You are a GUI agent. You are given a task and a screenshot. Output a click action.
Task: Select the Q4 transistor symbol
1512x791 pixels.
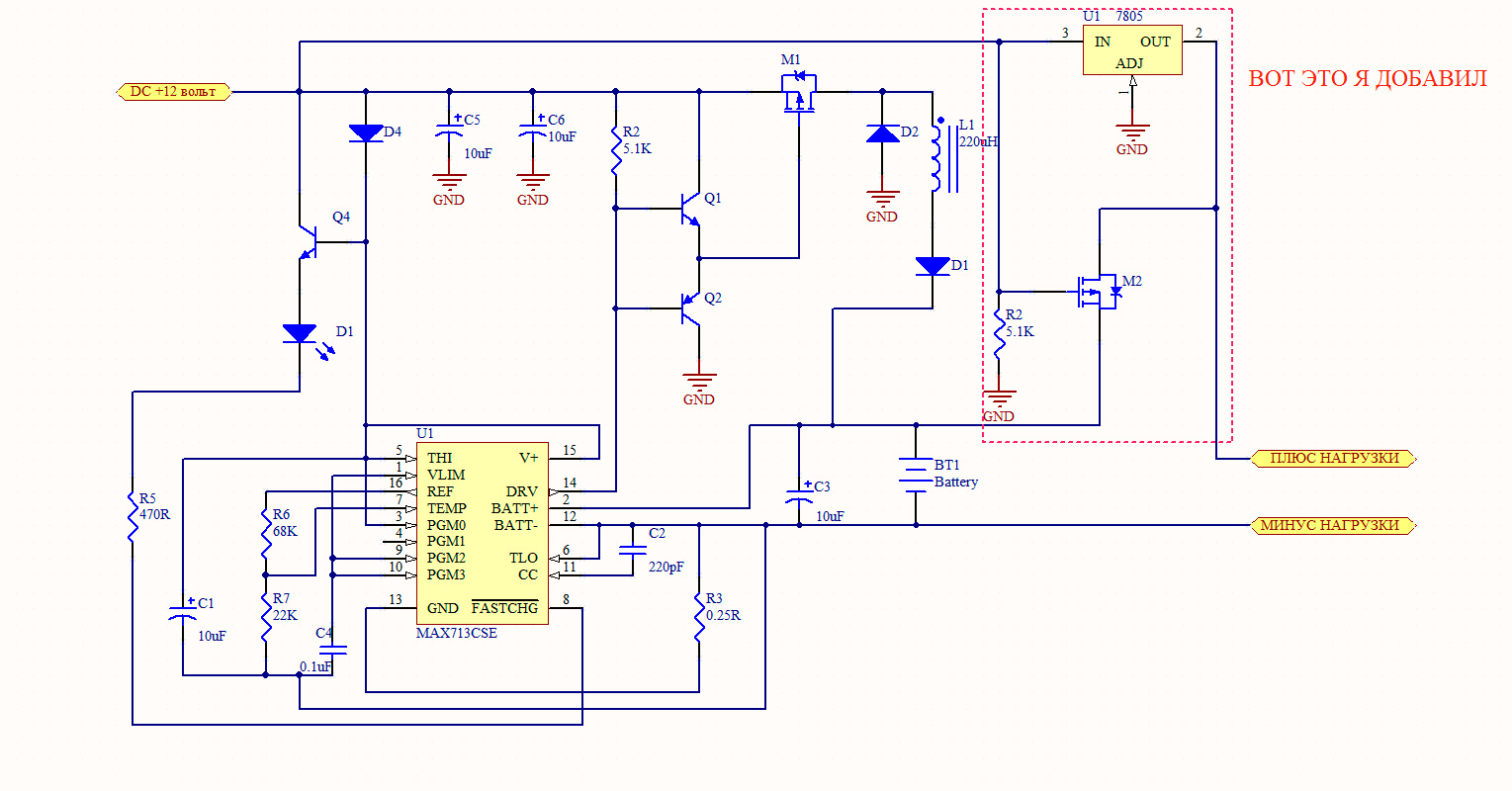[x=309, y=241]
